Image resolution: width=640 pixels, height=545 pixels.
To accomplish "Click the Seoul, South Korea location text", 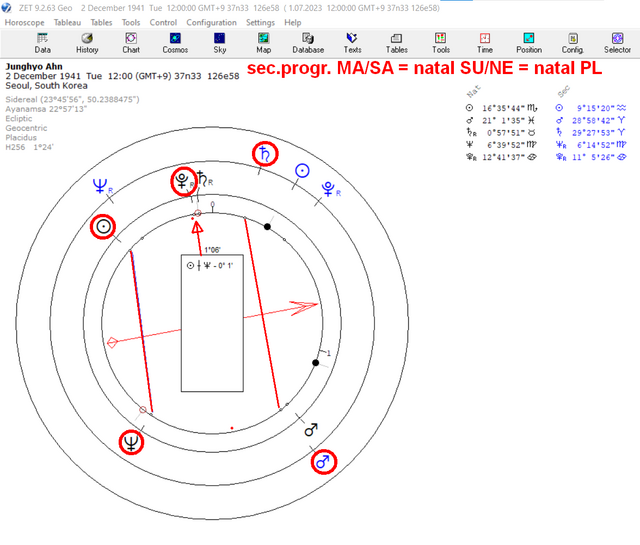I will pyautogui.click(x=47, y=86).
